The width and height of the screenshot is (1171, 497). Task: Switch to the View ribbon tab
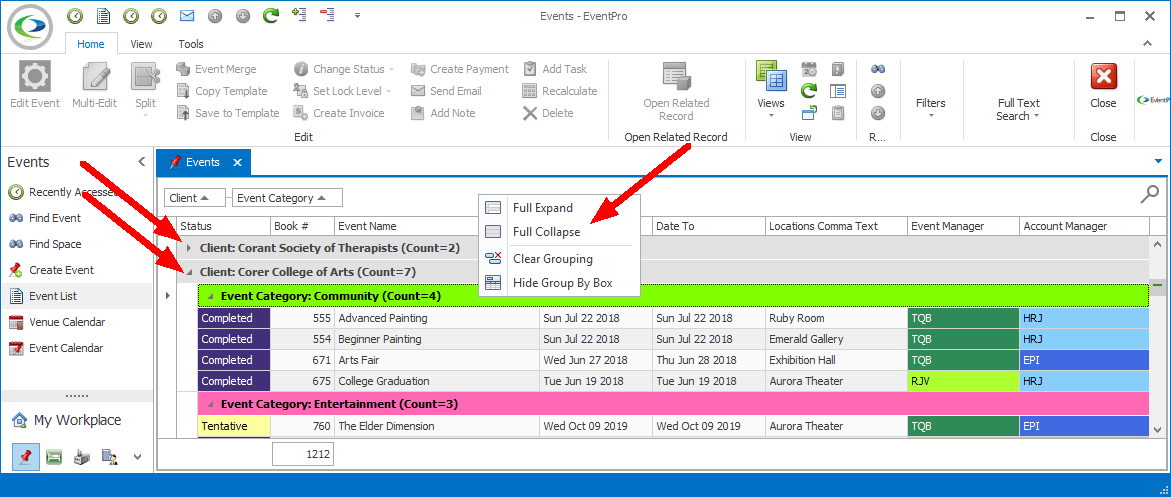pyautogui.click(x=141, y=43)
